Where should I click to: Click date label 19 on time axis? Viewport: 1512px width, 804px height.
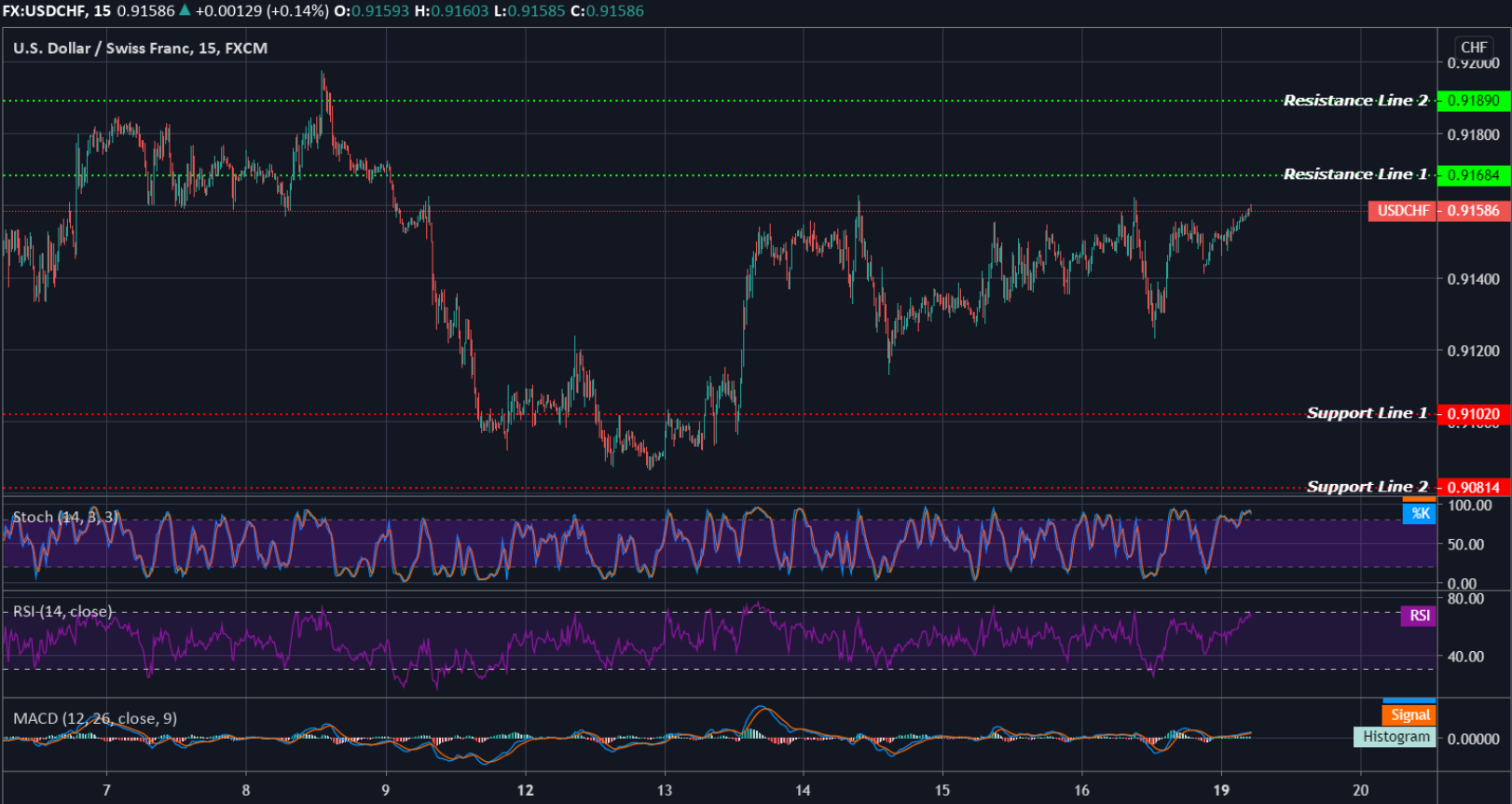1221,790
